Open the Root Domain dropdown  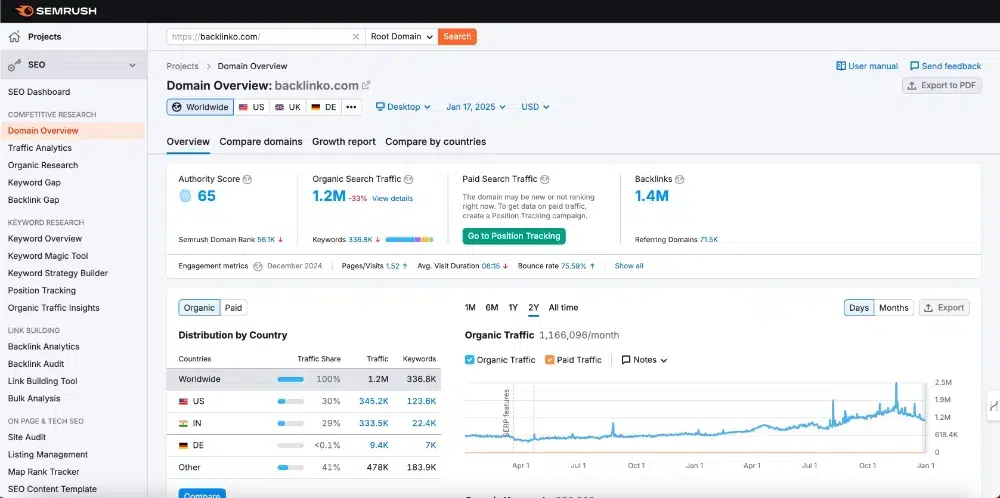tap(402, 37)
